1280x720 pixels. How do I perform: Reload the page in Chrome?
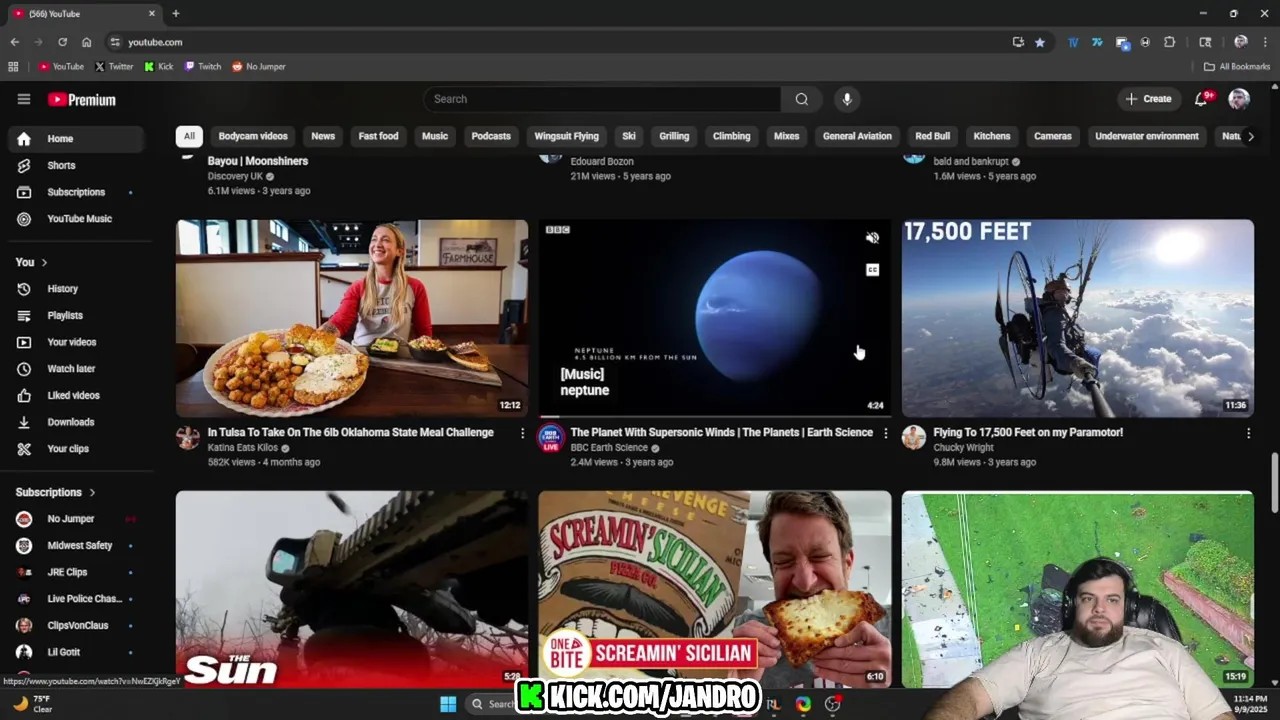point(62,42)
